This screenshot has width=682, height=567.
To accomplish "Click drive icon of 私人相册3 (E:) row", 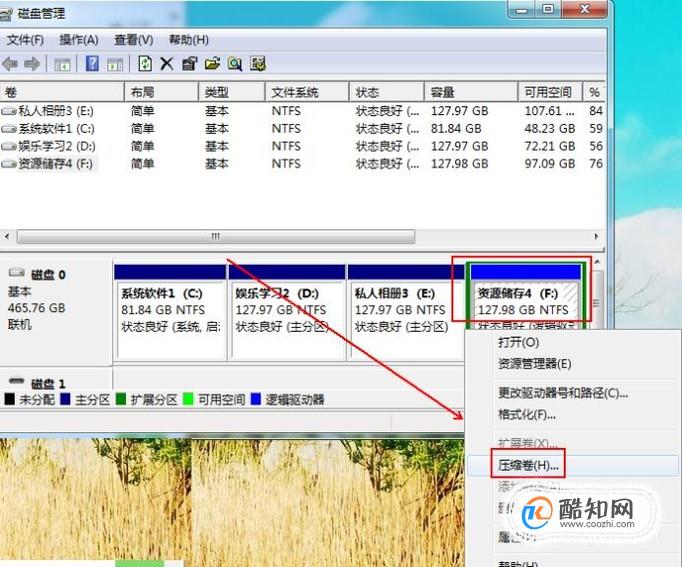I will (9, 111).
